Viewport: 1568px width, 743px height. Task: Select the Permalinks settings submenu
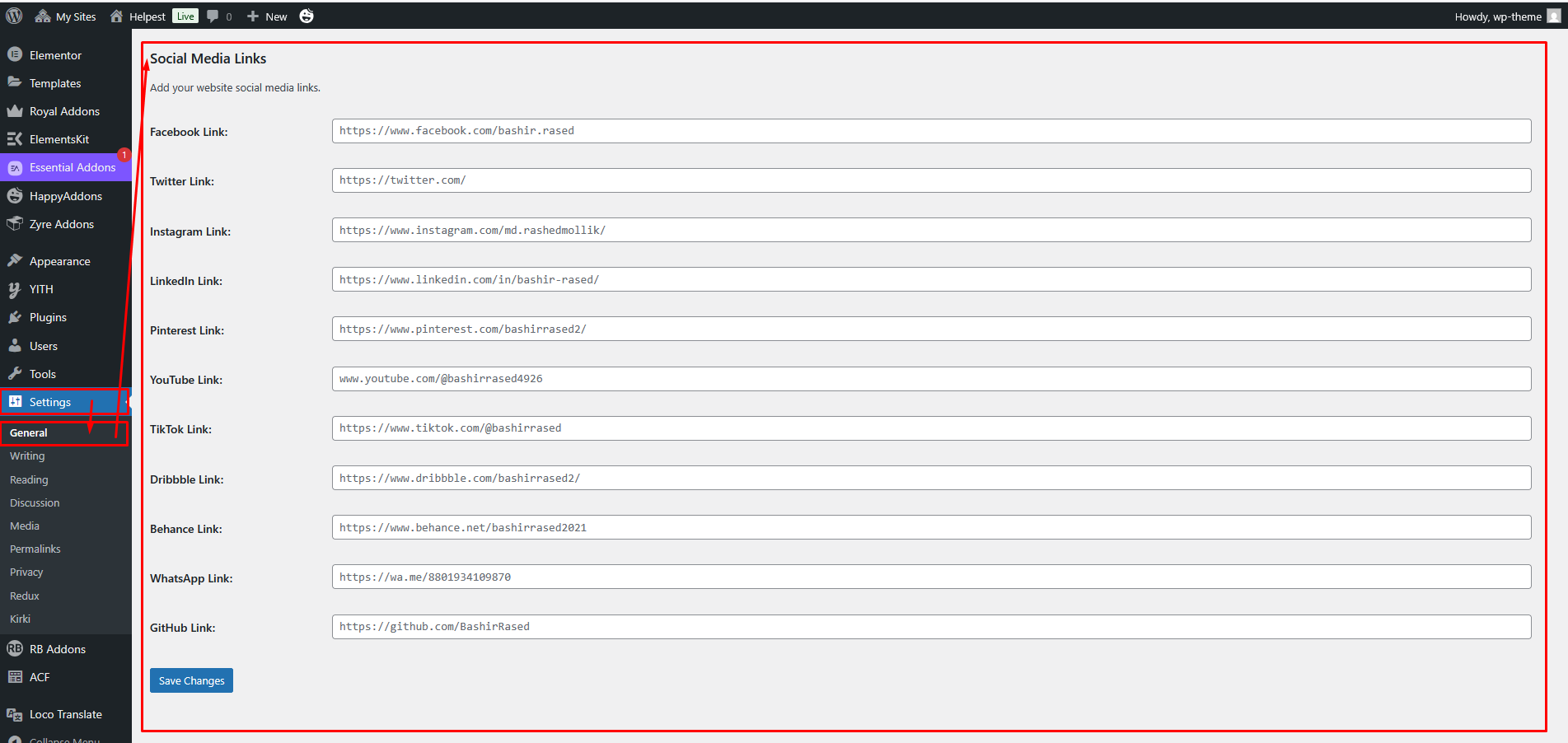click(x=35, y=549)
